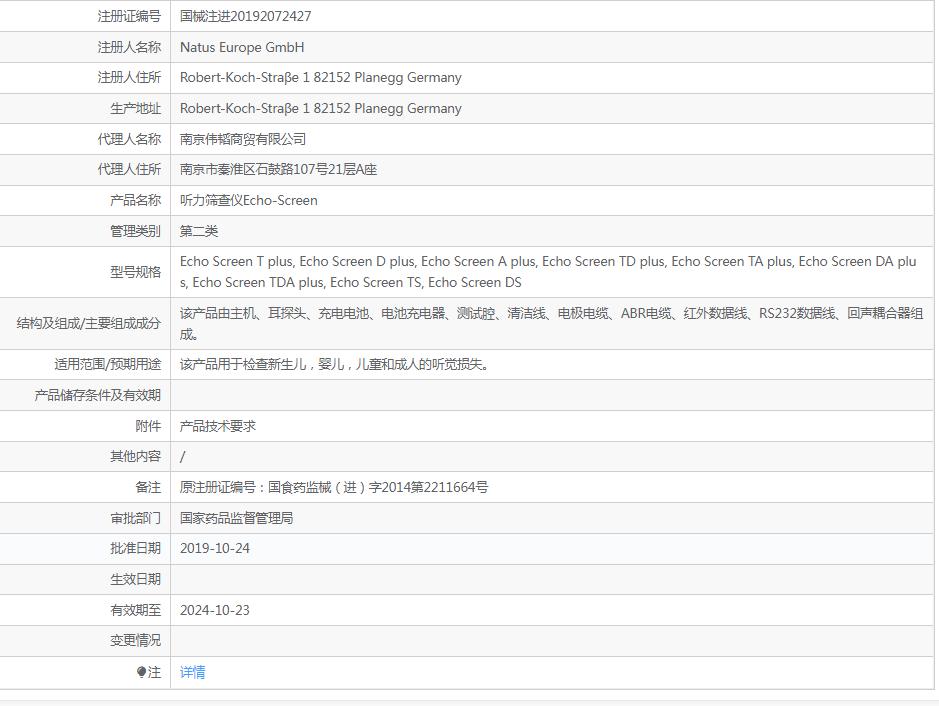Open the 详情 link in 注 row
The height and width of the screenshot is (706, 939).
tap(192, 672)
